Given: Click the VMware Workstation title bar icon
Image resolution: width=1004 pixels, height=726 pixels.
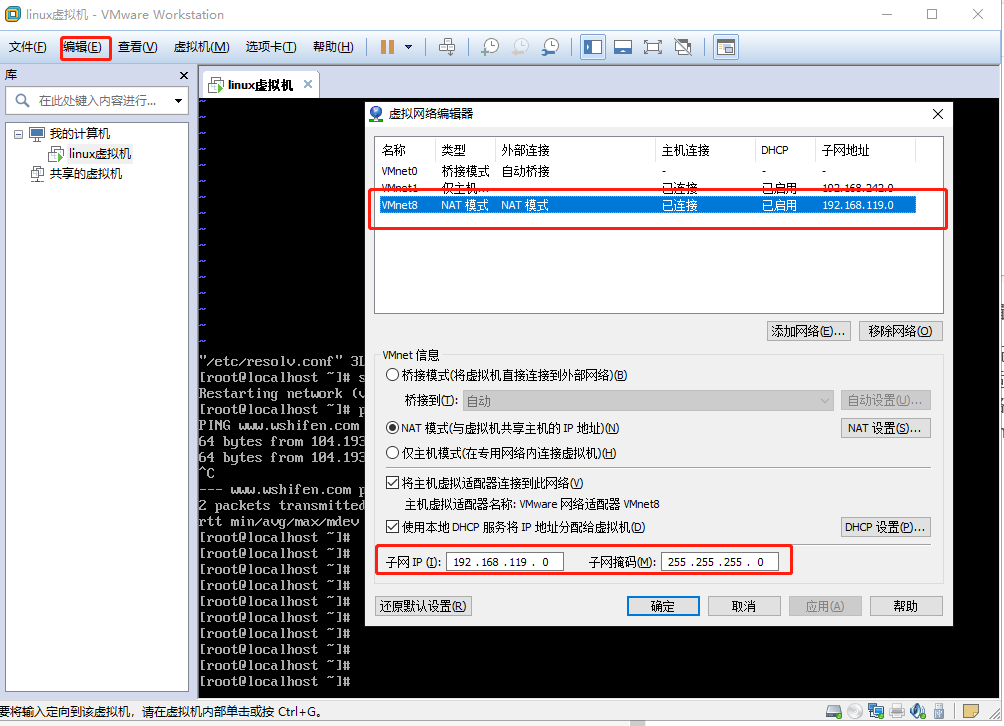Looking at the screenshot, I should 12,14.
